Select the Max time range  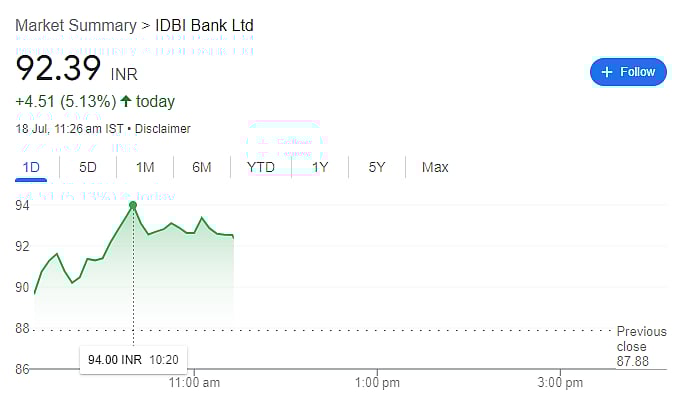click(x=435, y=167)
